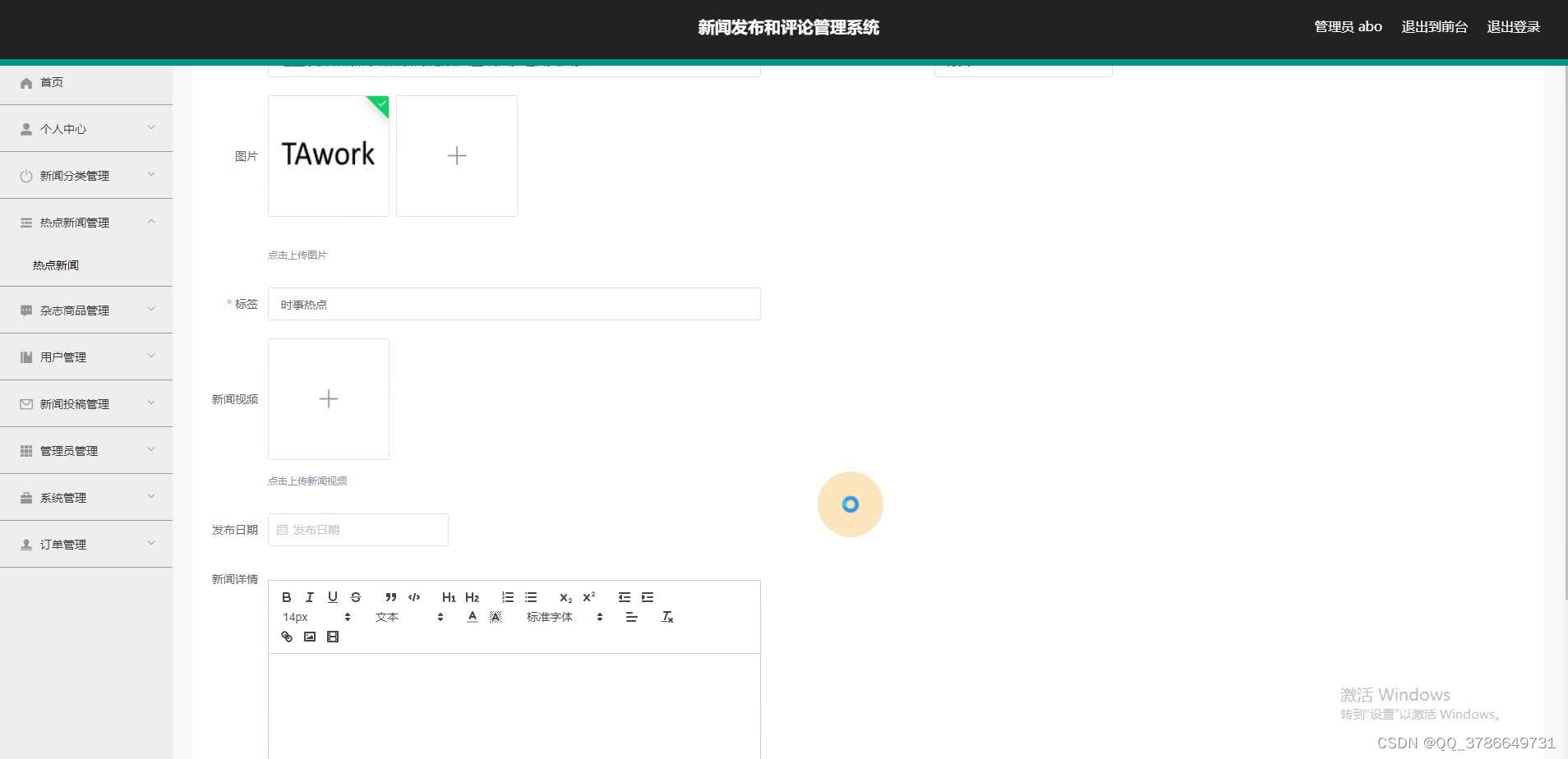Click inside the 新闻详情 editor text area
This screenshot has height=759, width=1568.
[x=514, y=706]
